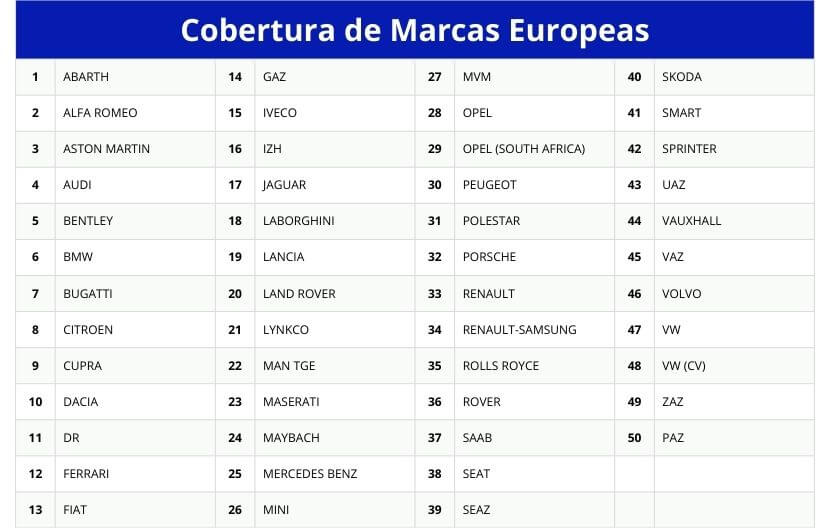Click the LAND ROVER entry

(x=299, y=294)
